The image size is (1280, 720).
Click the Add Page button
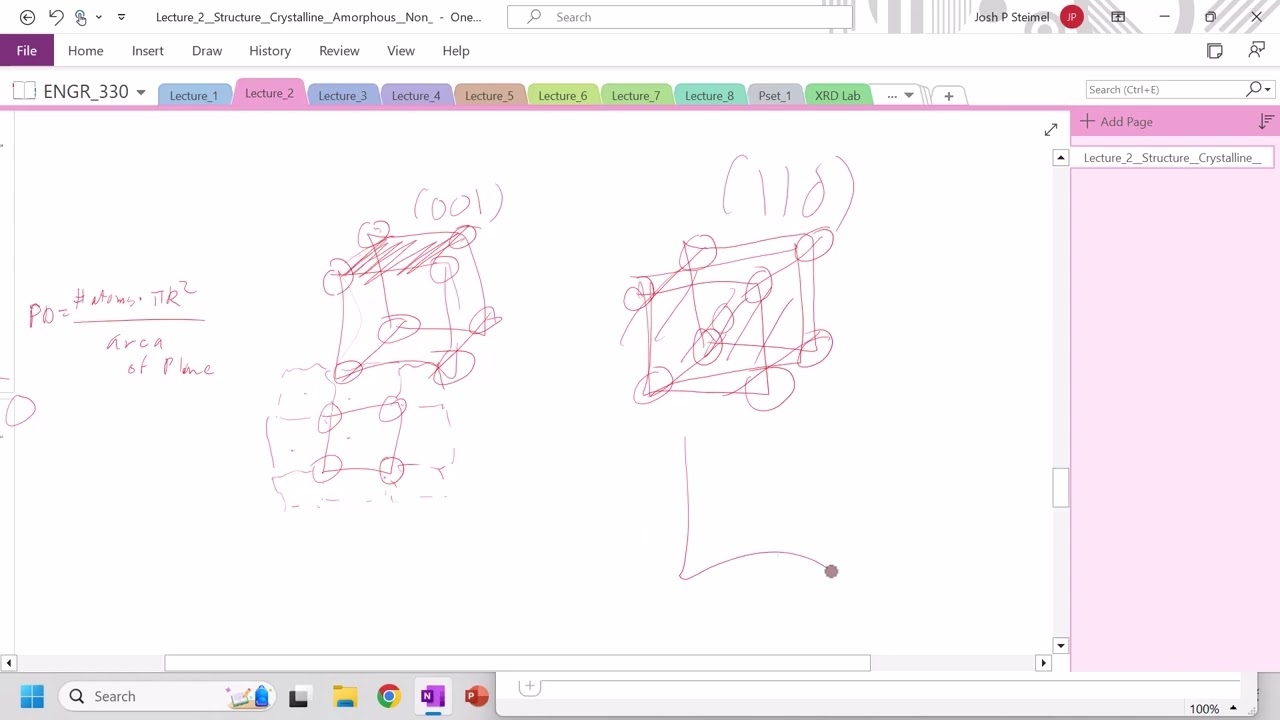tap(1117, 122)
